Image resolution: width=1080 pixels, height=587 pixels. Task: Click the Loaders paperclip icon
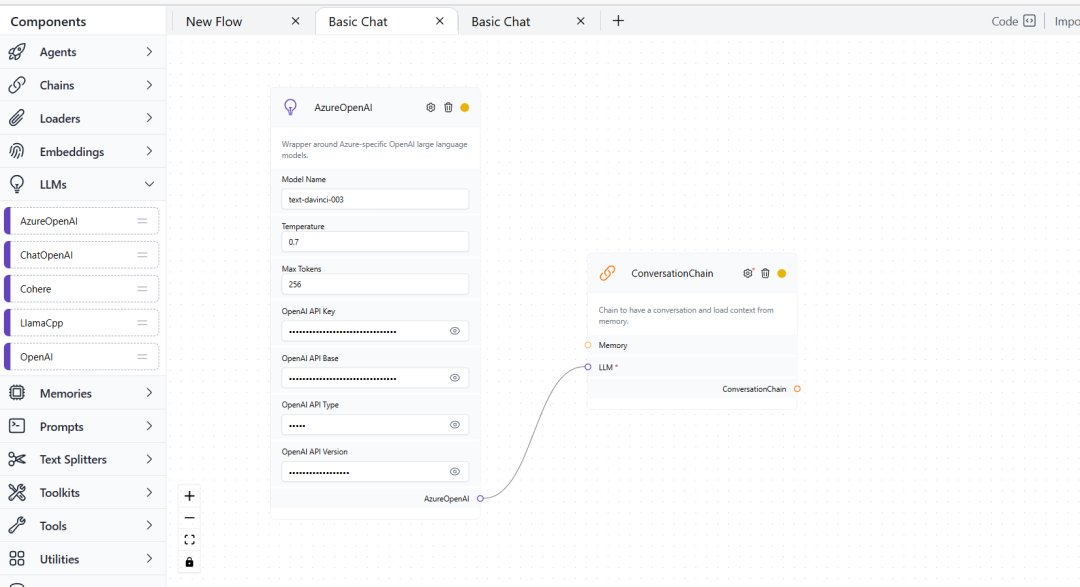(17, 118)
